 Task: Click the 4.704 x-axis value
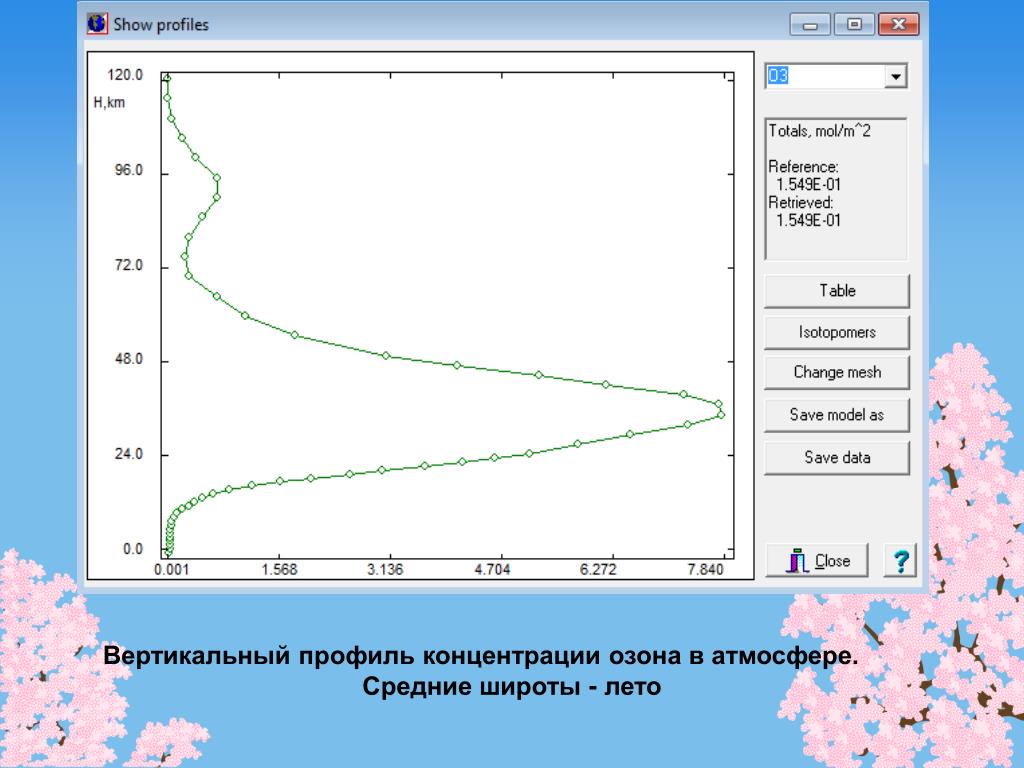coord(492,569)
